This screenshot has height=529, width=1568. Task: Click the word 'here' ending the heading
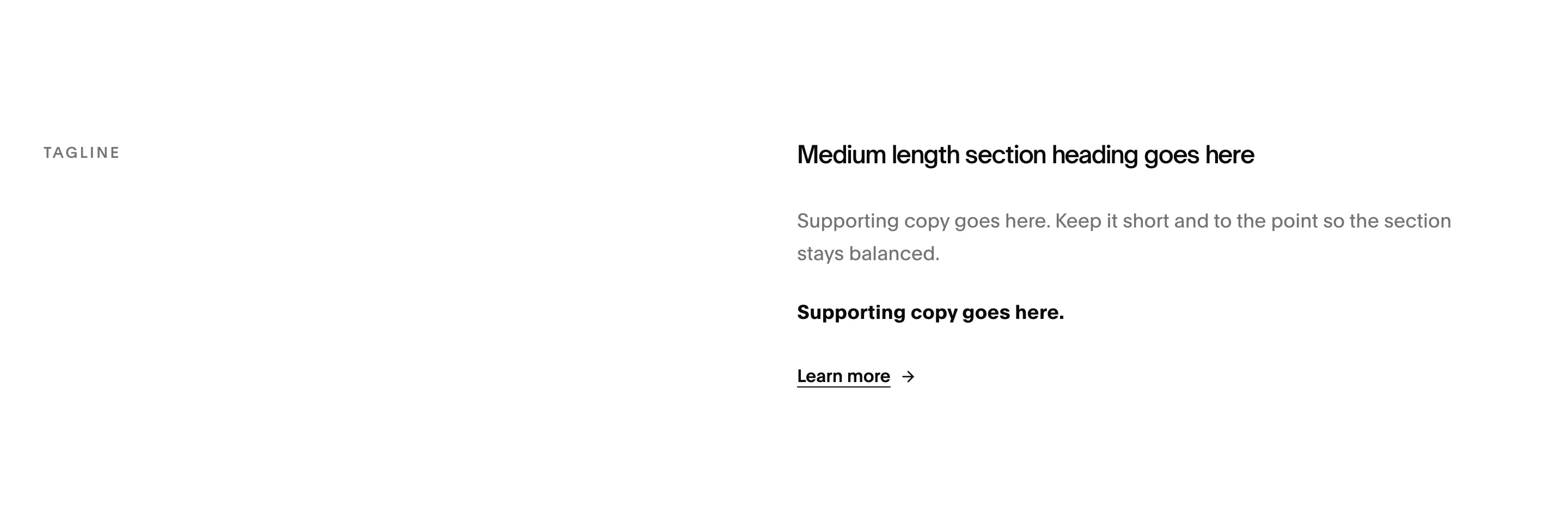click(1229, 155)
